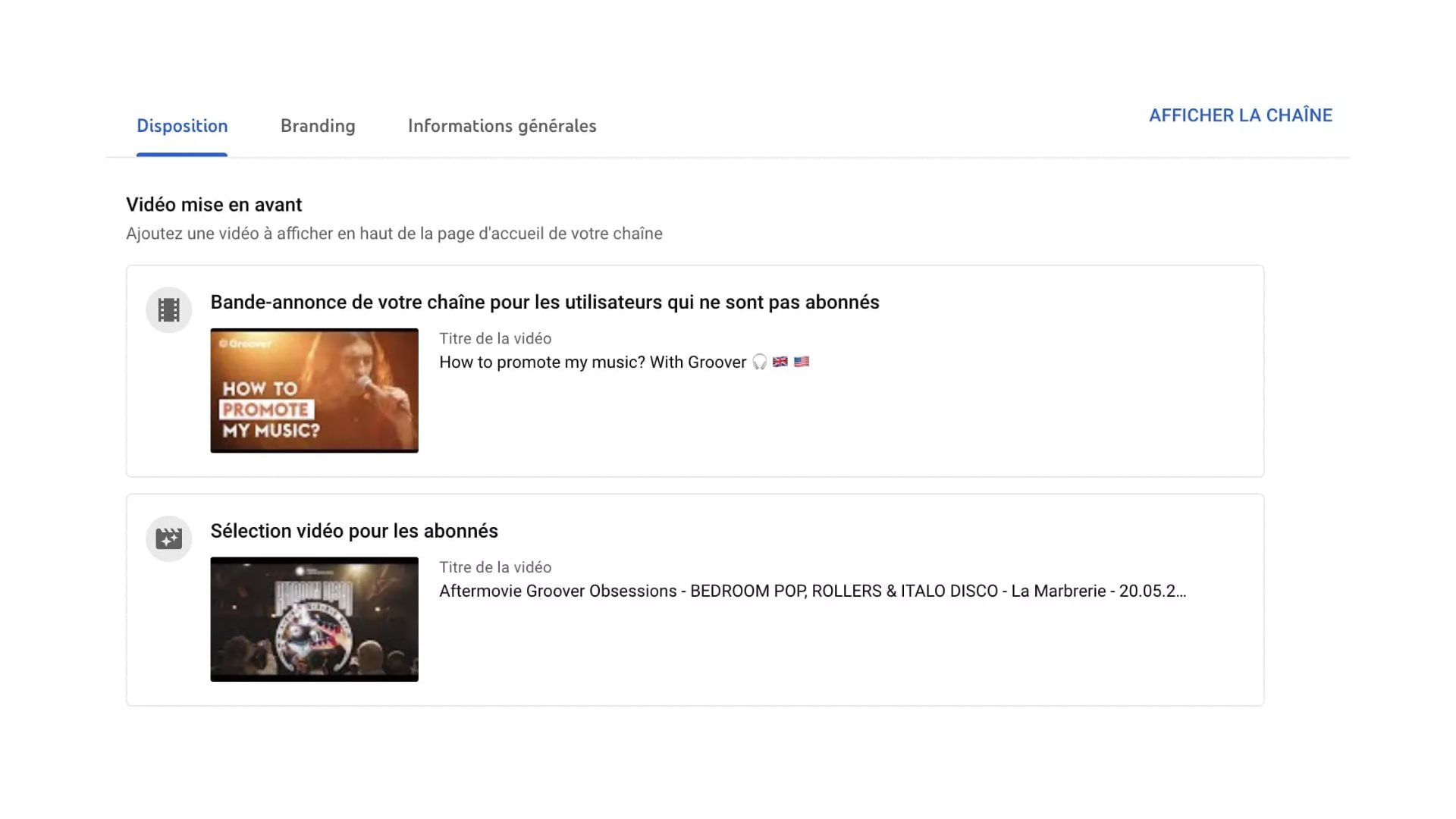Image resolution: width=1456 pixels, height=819 pixels.
Task: Open the AFFICHER LA CHAÎNE link
Action: coord(1241,115)
